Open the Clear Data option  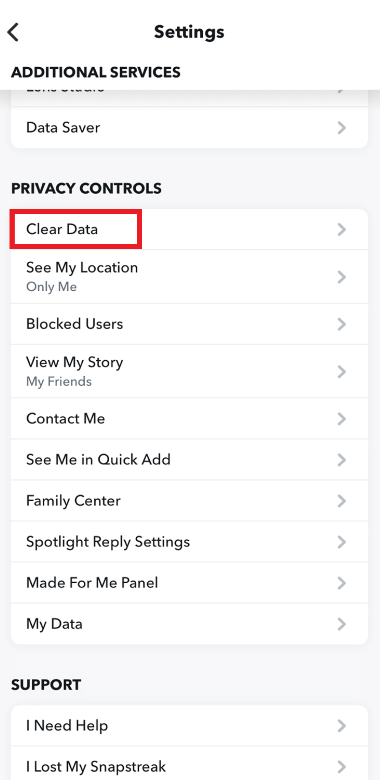190,229
